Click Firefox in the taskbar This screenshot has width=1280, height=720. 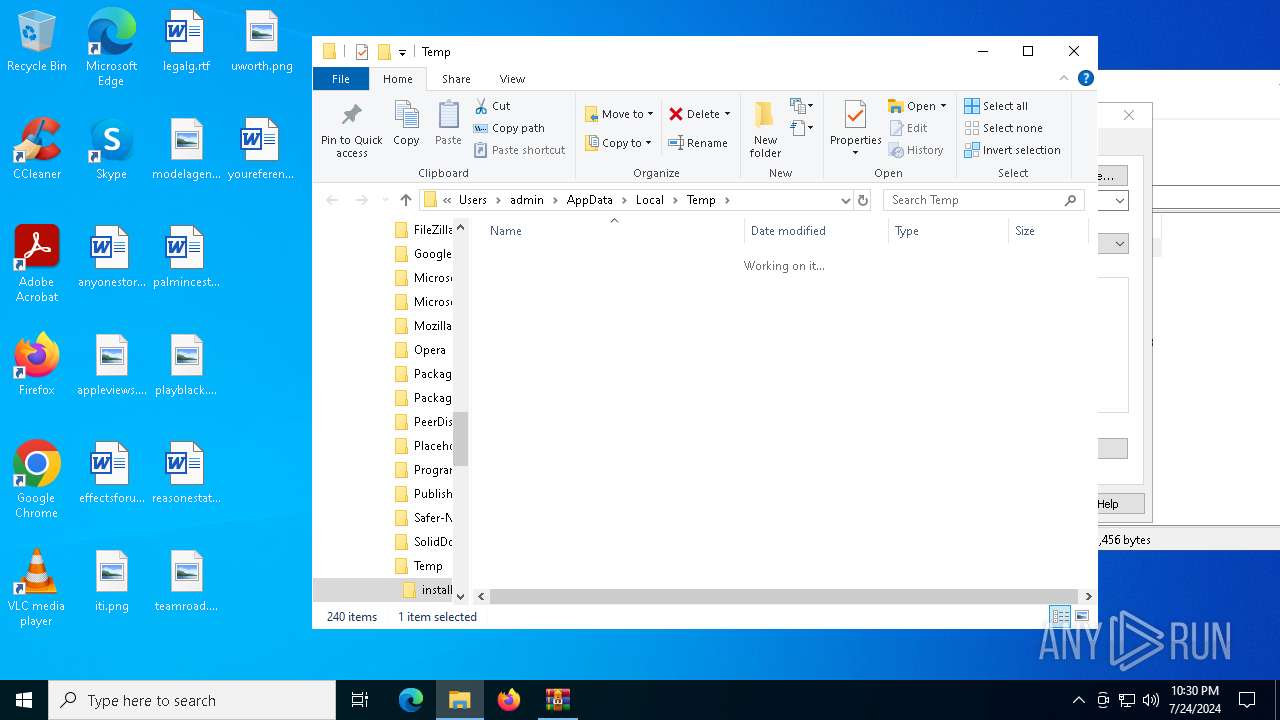click(x=509, y=700)
